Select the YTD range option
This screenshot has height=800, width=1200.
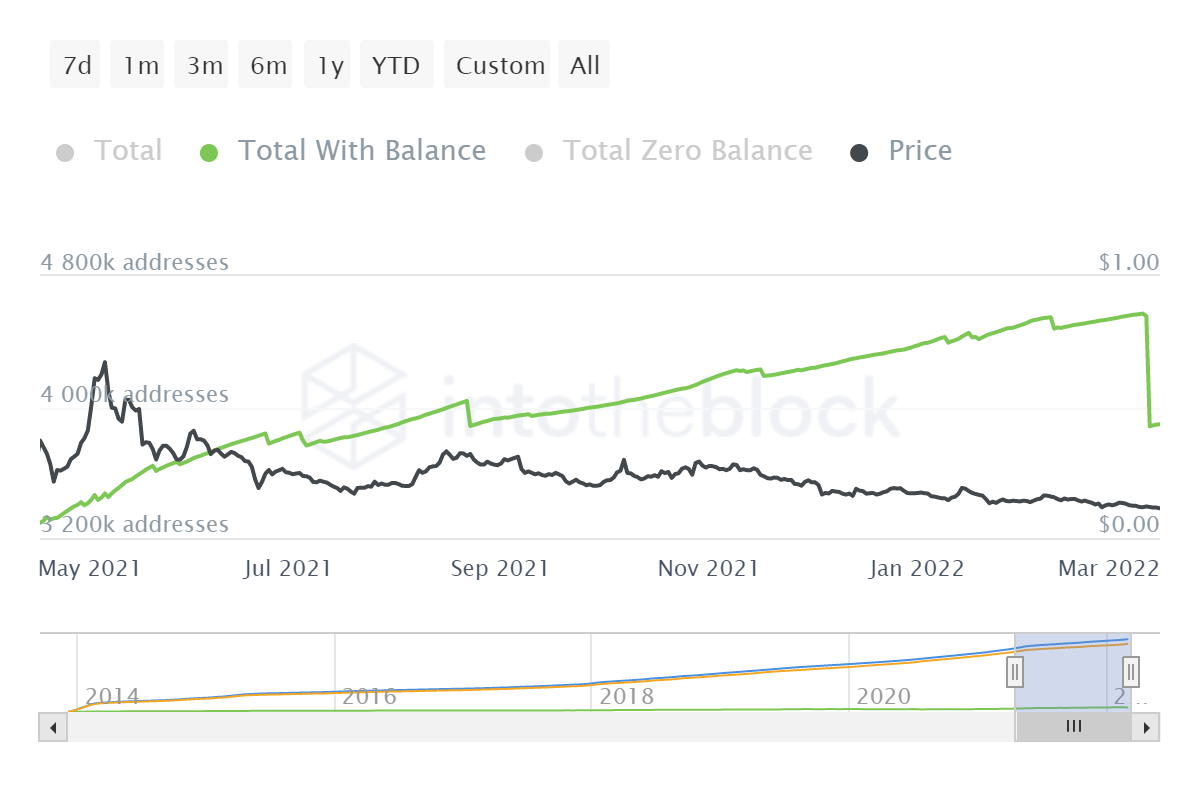[396, 66]
